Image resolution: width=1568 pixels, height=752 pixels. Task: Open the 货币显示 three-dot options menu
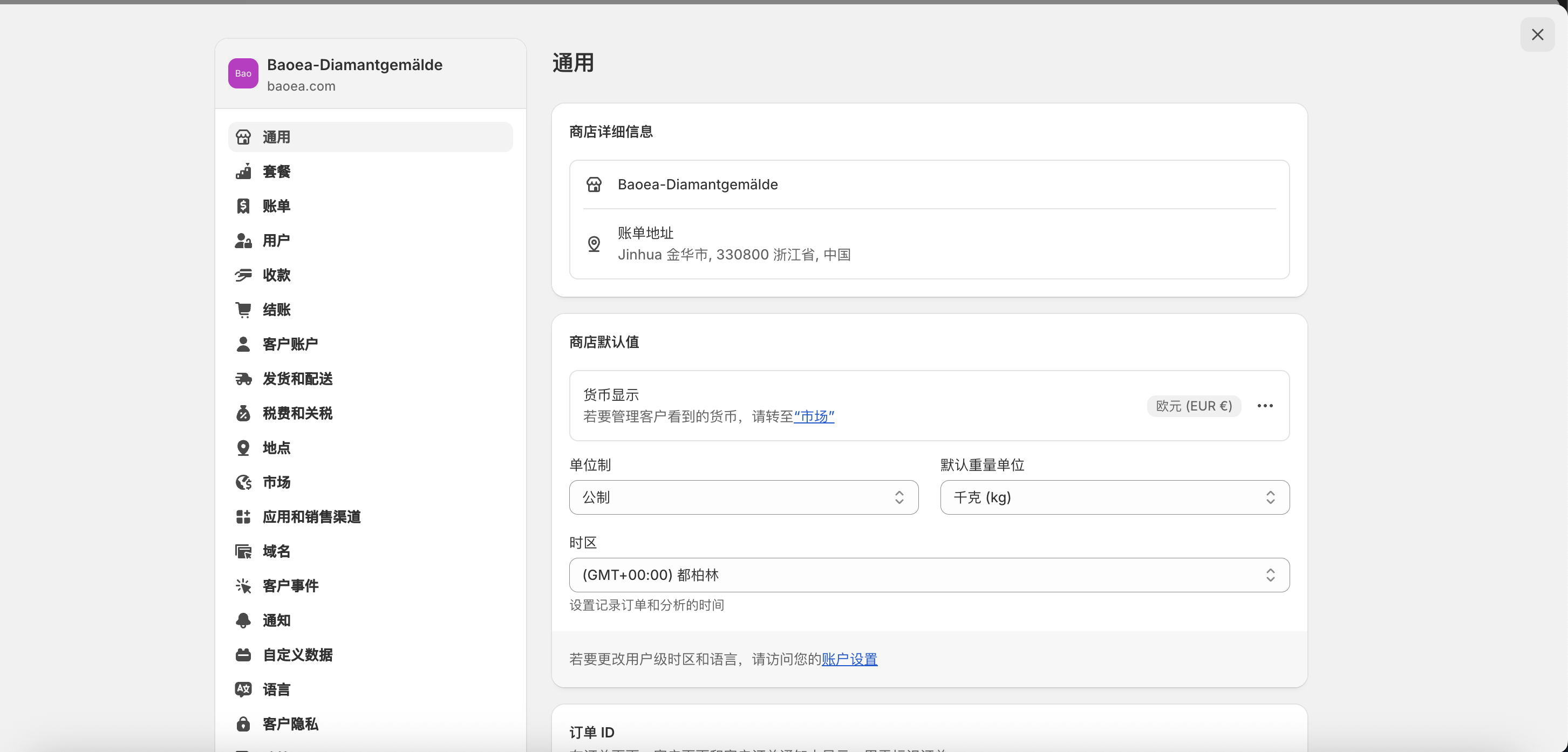click(x=1265, y=406)
